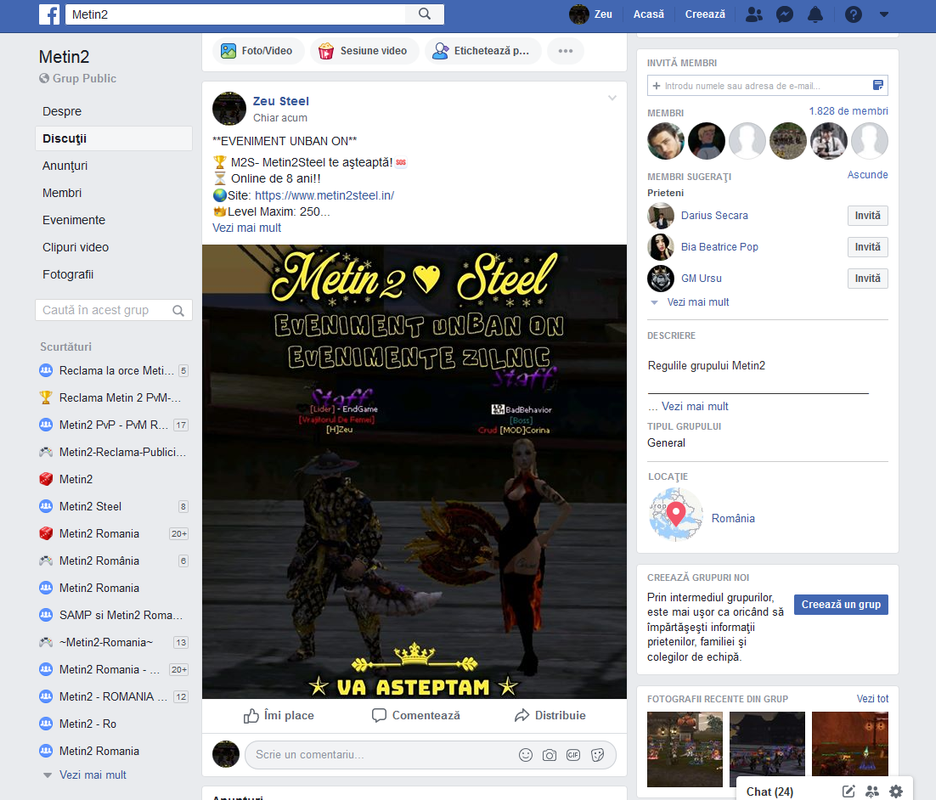Click the comment input field

coord(382,755)
